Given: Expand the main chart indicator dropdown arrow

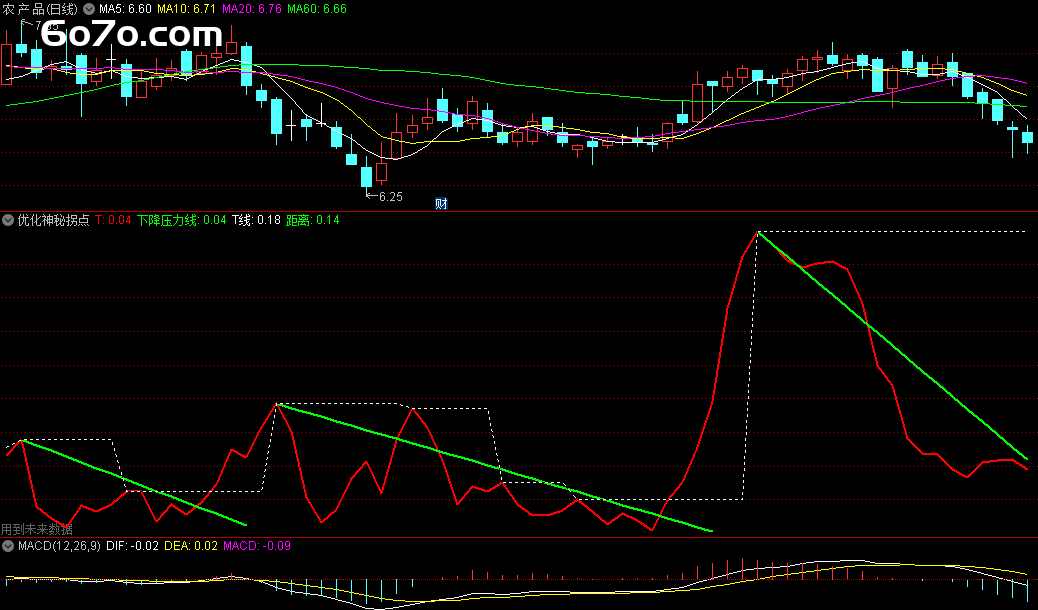Looking at the screenshot, I should [x=89, y=9].
